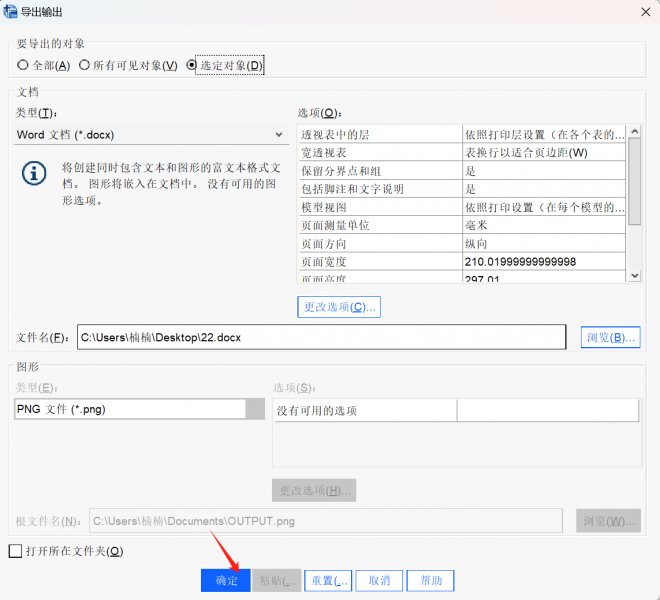Click 更改选项(C)... button for document

(339, 307)
